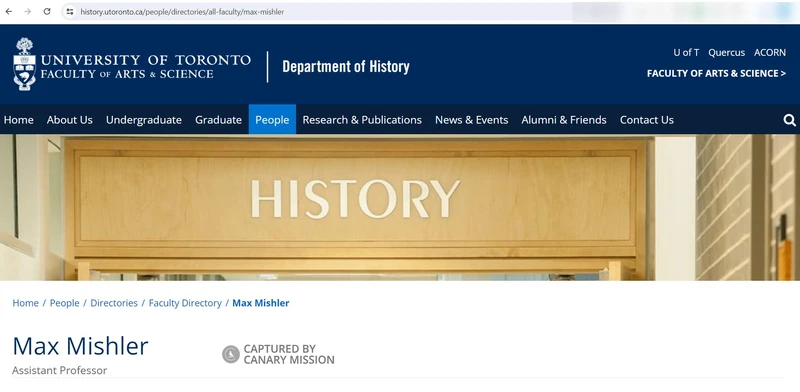Click the University of Toronto wordmark text

click(x=146, y=60)
